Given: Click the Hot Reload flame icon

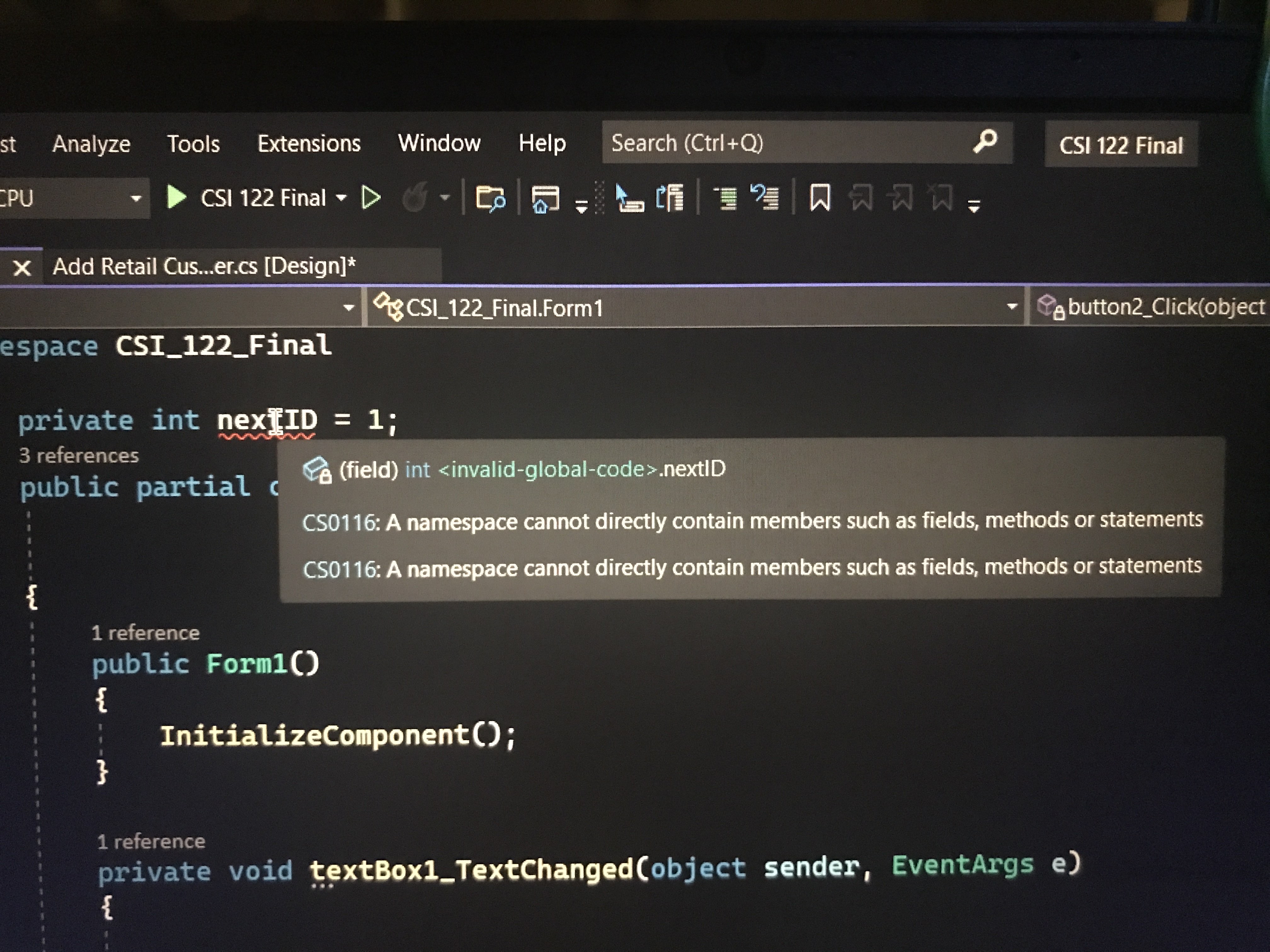Looking at the screenshot, I should pos(415,198).
